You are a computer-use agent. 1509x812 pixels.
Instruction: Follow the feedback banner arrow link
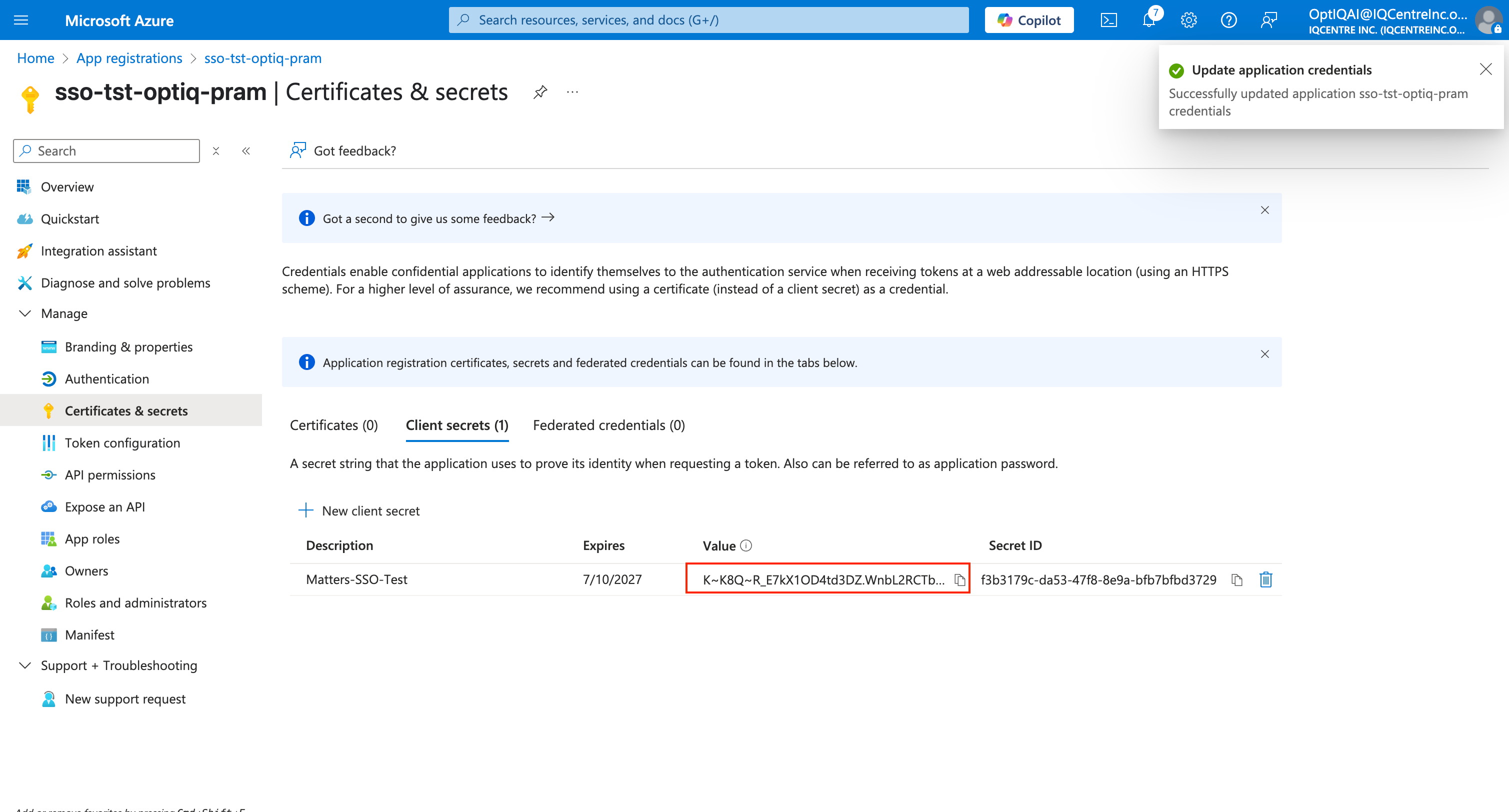tap(548, 218)
